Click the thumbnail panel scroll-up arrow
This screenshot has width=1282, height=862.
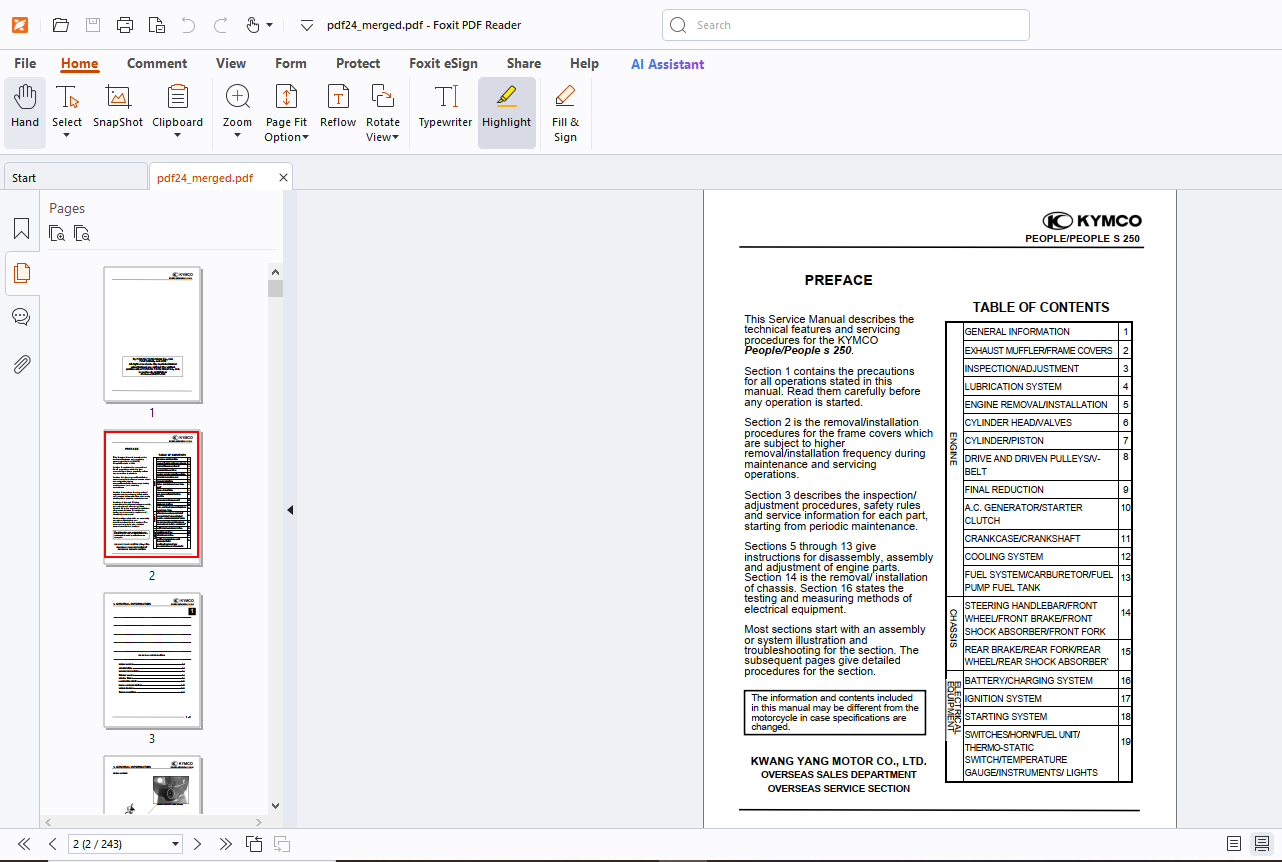click(275, 271)
